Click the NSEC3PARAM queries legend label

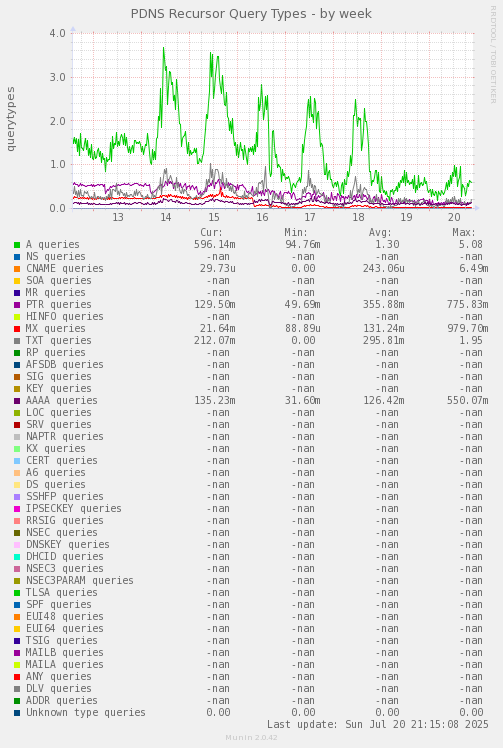[x=80, y=580]
